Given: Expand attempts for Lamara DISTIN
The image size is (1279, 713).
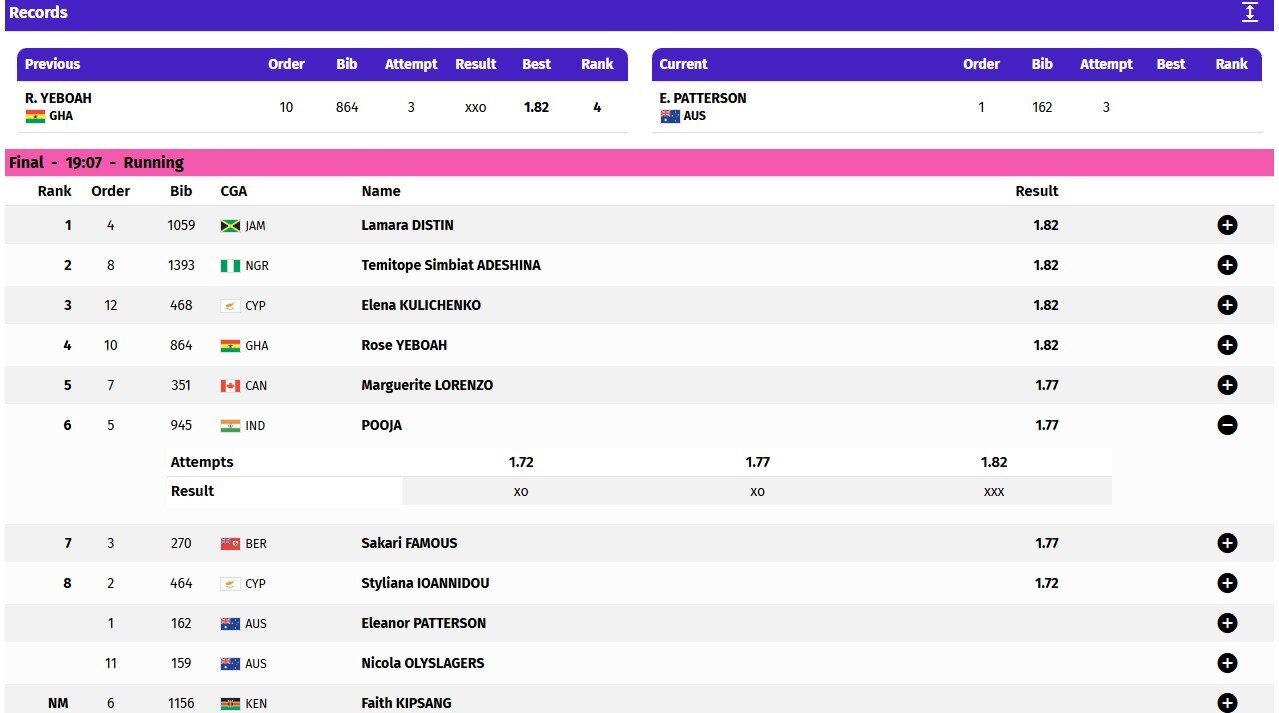Looking at the screenshot, I should [1227, 225].
